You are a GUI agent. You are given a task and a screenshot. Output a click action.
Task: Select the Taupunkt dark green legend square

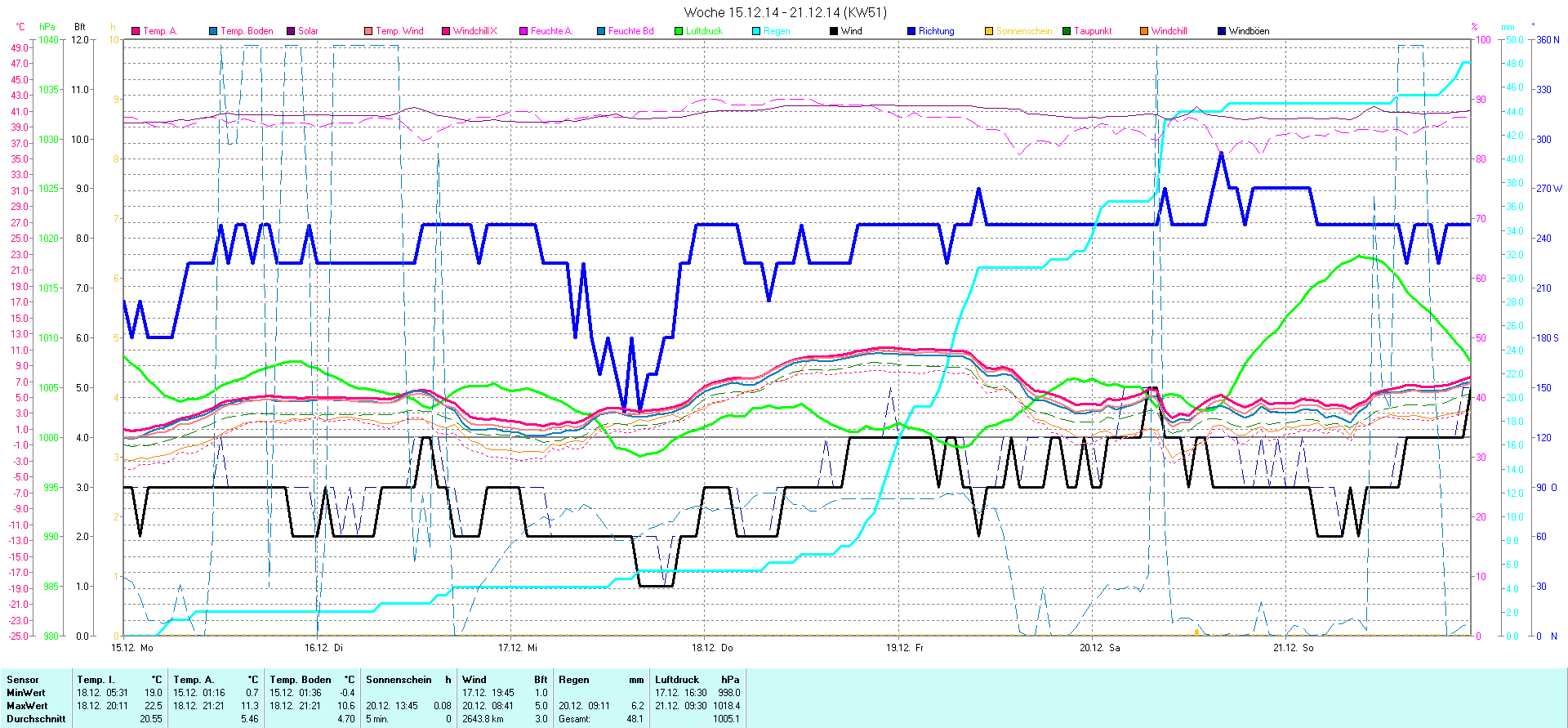click(x=1067, y=31)
